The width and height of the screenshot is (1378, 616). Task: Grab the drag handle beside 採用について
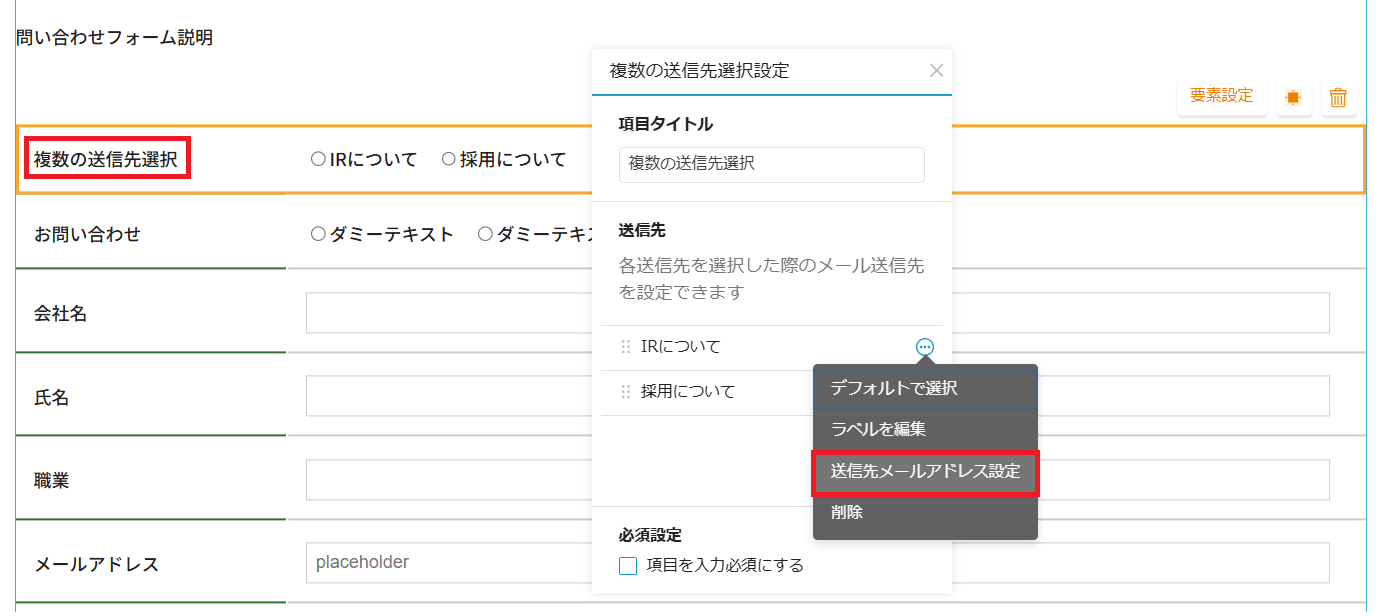[626, 392]
